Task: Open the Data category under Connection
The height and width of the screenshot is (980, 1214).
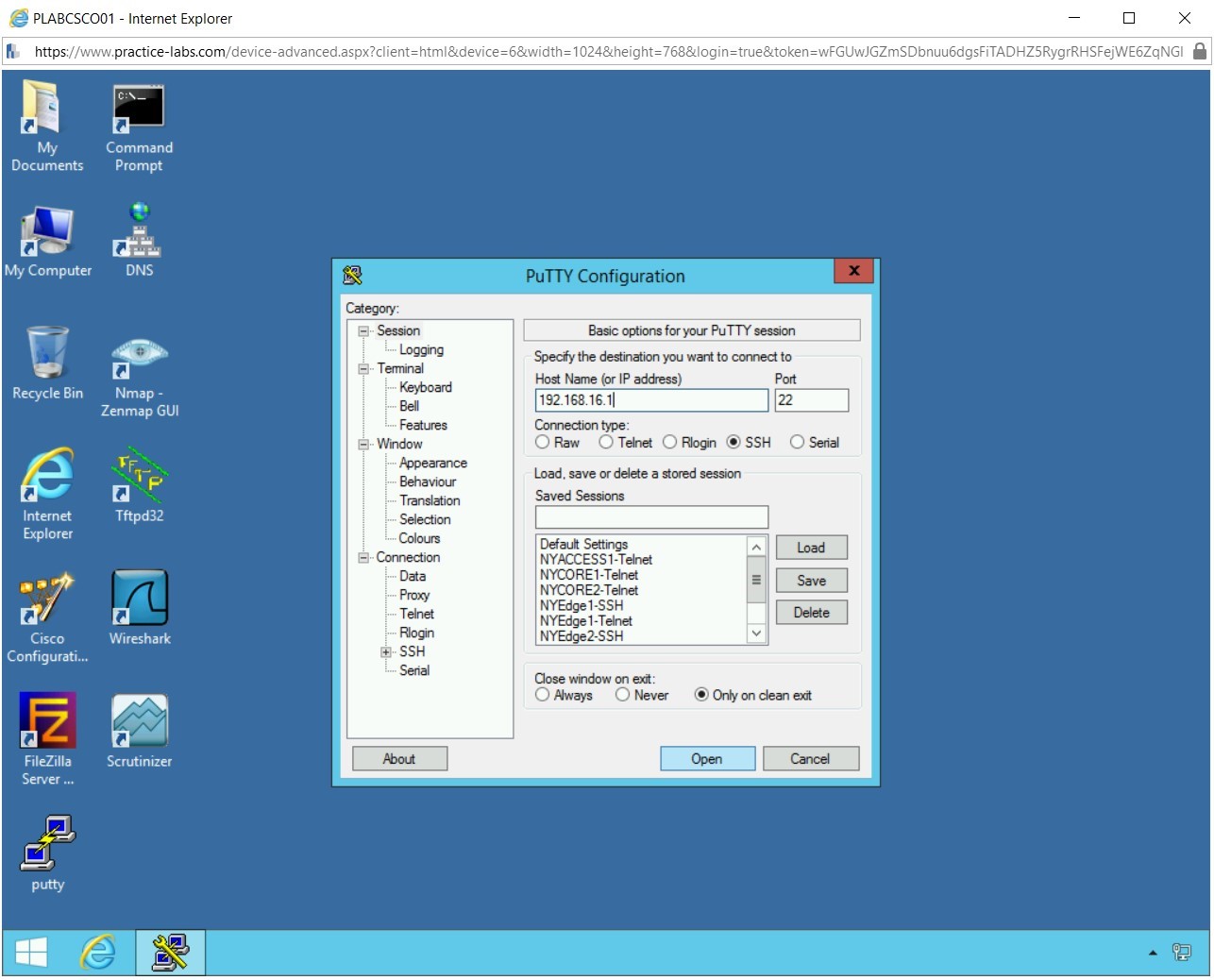Action: [412, 576]
